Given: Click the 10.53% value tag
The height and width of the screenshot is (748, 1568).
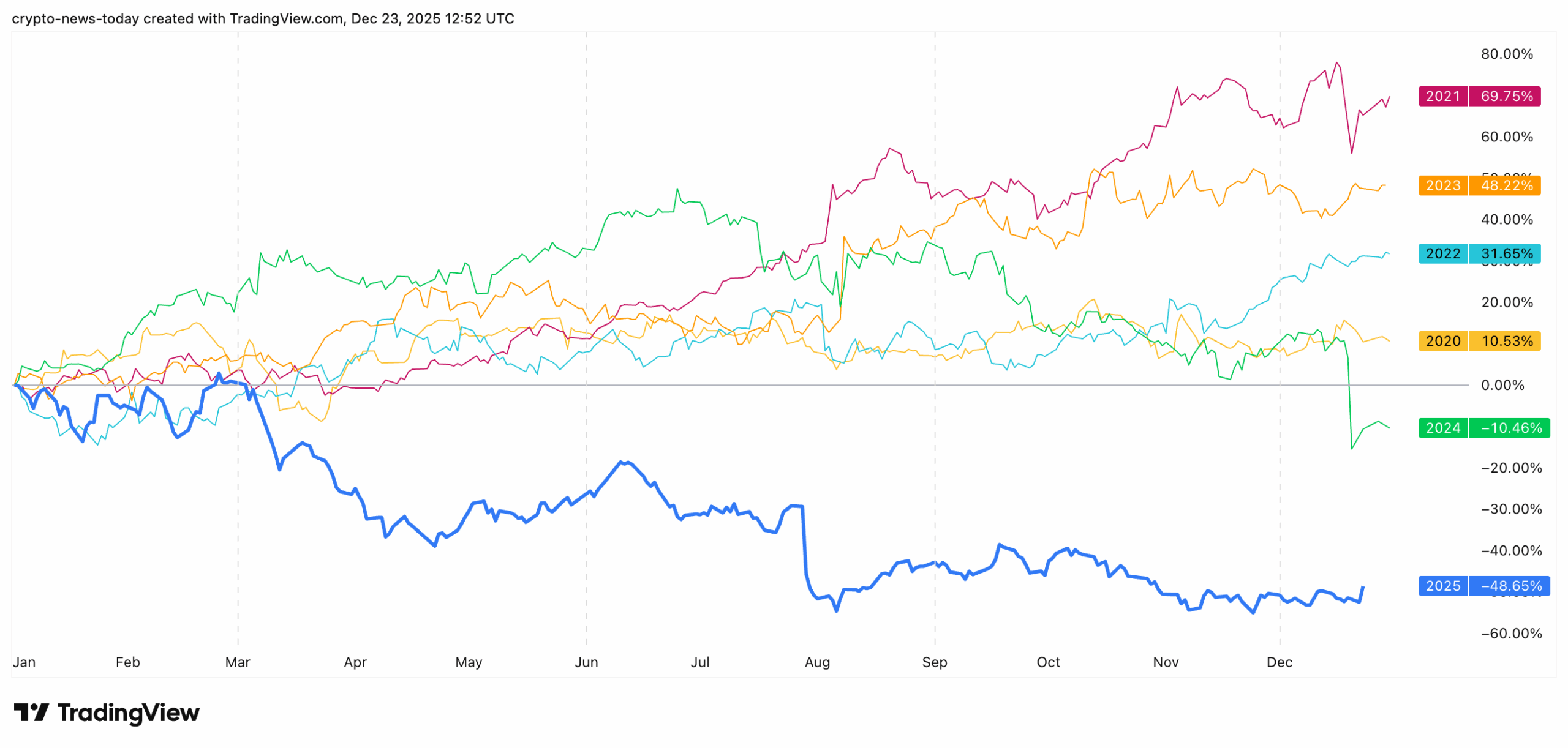Looking at the screenshot, I should (1506, 341).
